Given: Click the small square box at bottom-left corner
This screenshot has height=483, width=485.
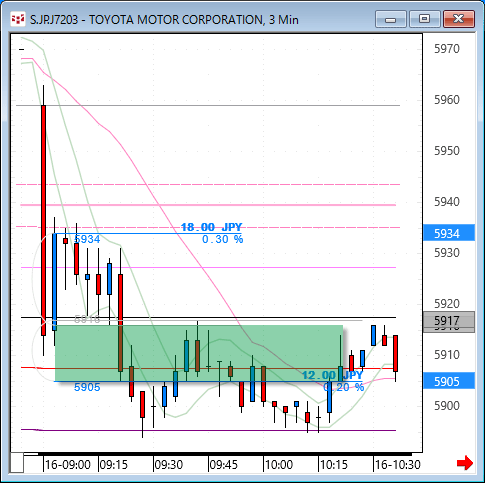Looking at the screenshot, I should pyautogui.click(x=17, y=463).
